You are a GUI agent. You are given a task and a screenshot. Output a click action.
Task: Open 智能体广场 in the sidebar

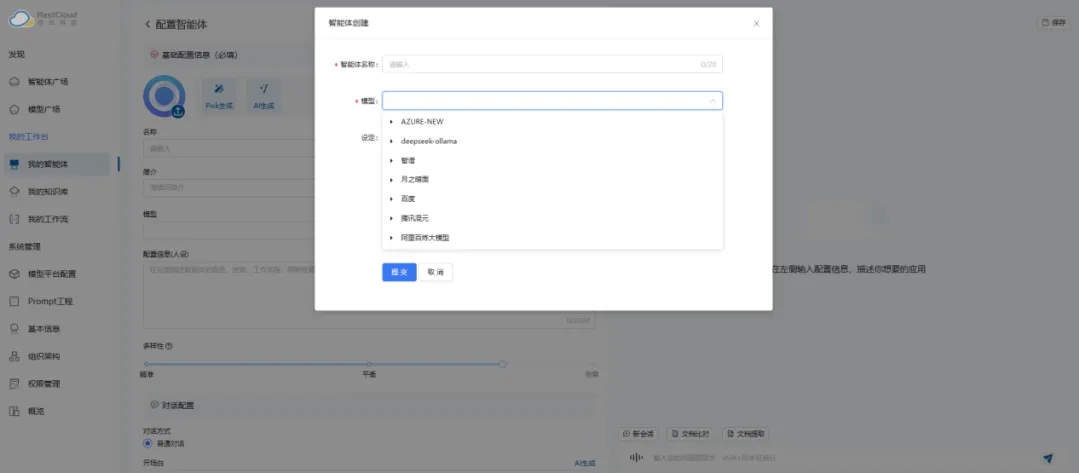tap(47, 81)
